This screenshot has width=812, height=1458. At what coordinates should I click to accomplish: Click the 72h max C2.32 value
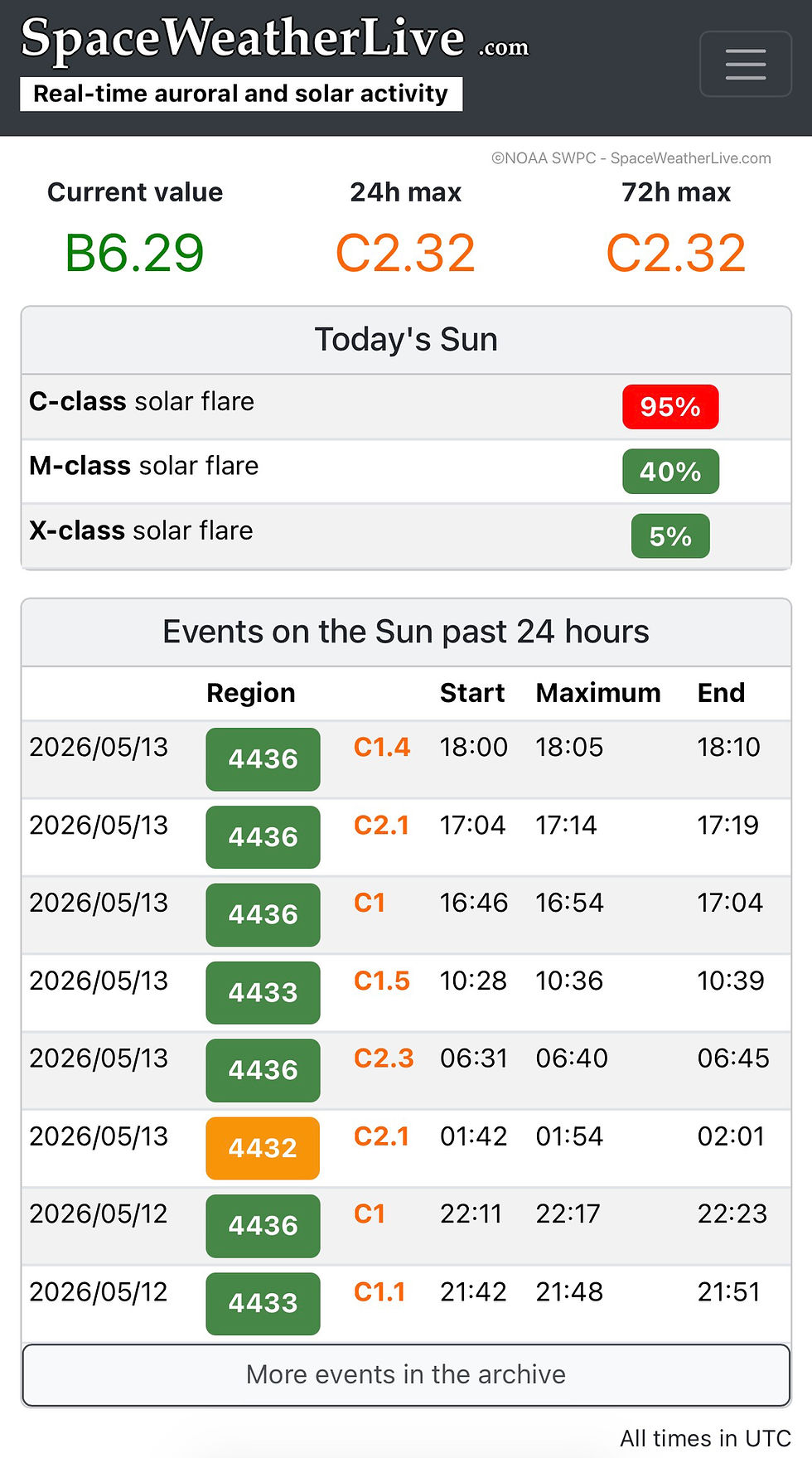(x=676, y=253)
